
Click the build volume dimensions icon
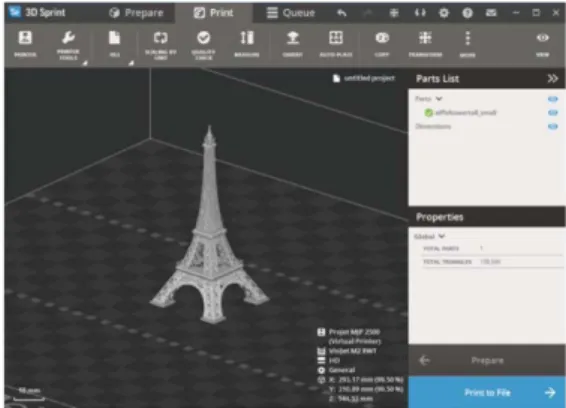321,380
